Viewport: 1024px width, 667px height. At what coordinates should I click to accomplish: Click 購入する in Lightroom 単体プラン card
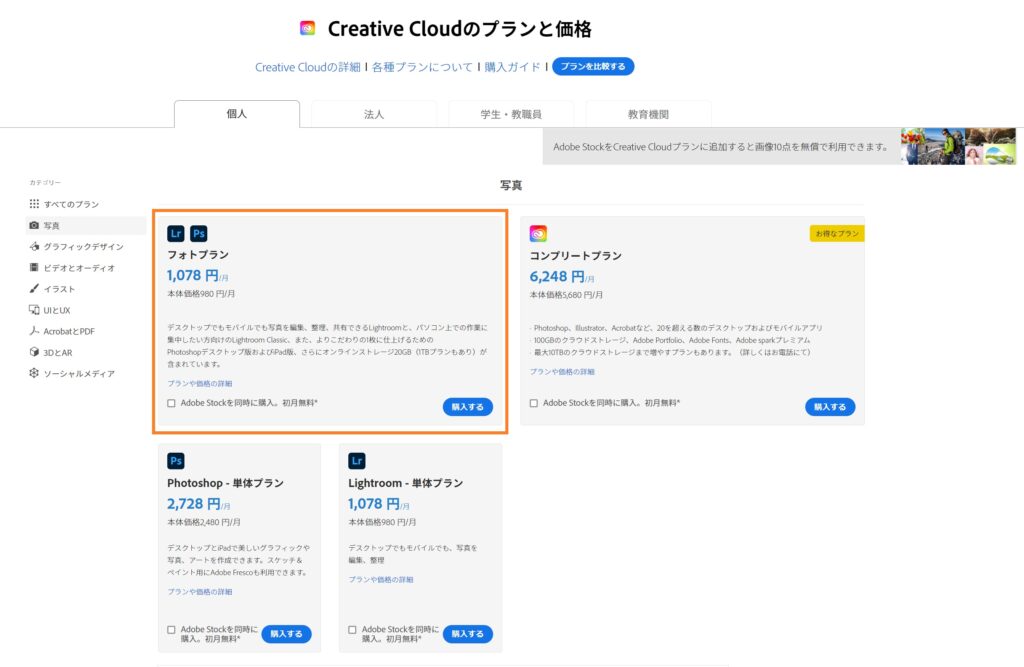(x=468, y=634)
